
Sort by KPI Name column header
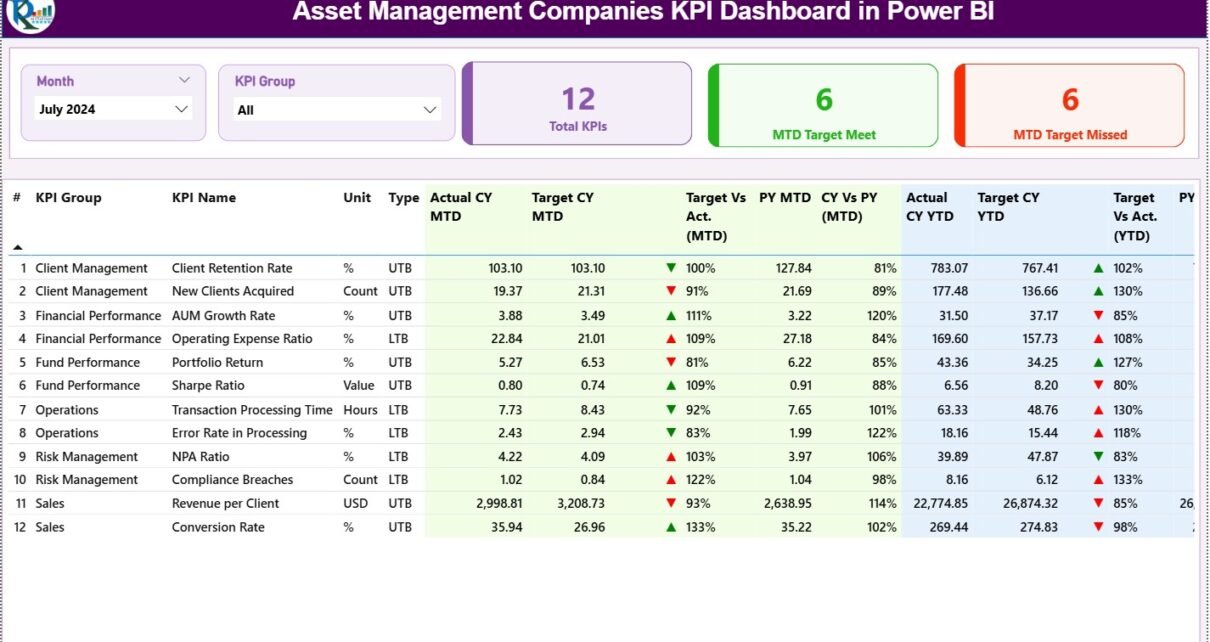click(x=204, y=198)
